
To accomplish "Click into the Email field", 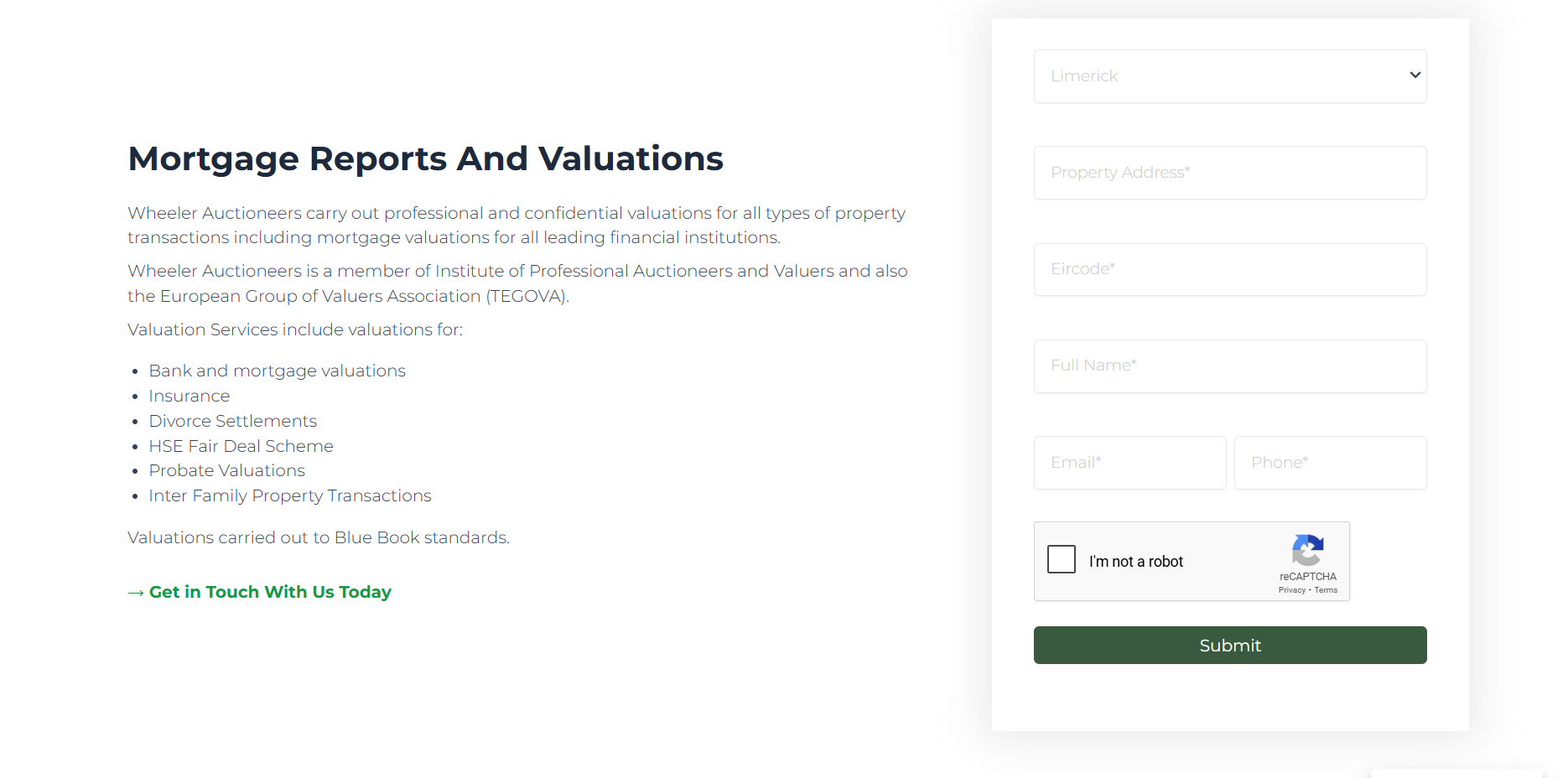I will 1129,463.
